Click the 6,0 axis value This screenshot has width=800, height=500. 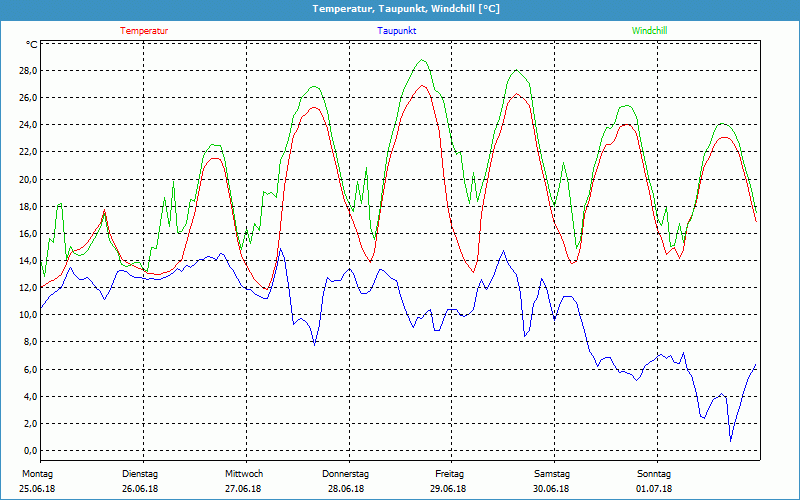pos(30,369)
